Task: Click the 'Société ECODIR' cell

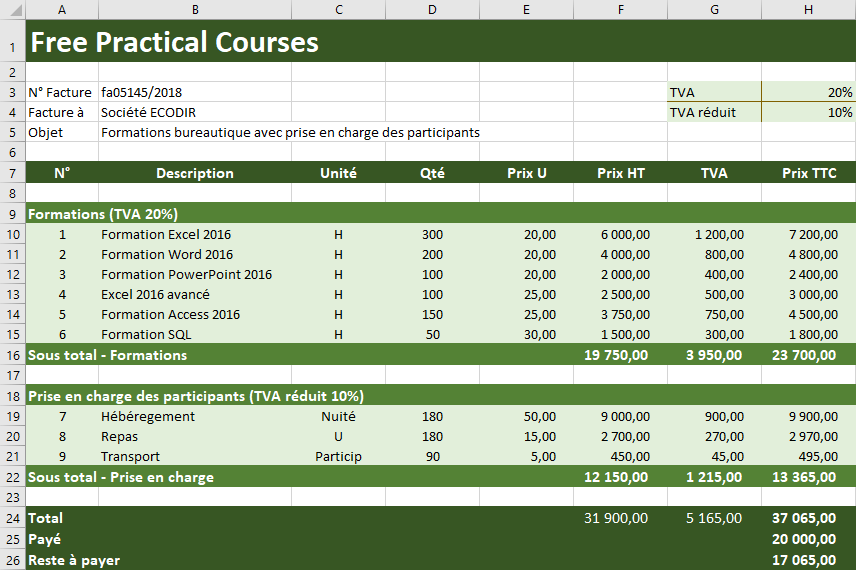Action: point(147,112)
